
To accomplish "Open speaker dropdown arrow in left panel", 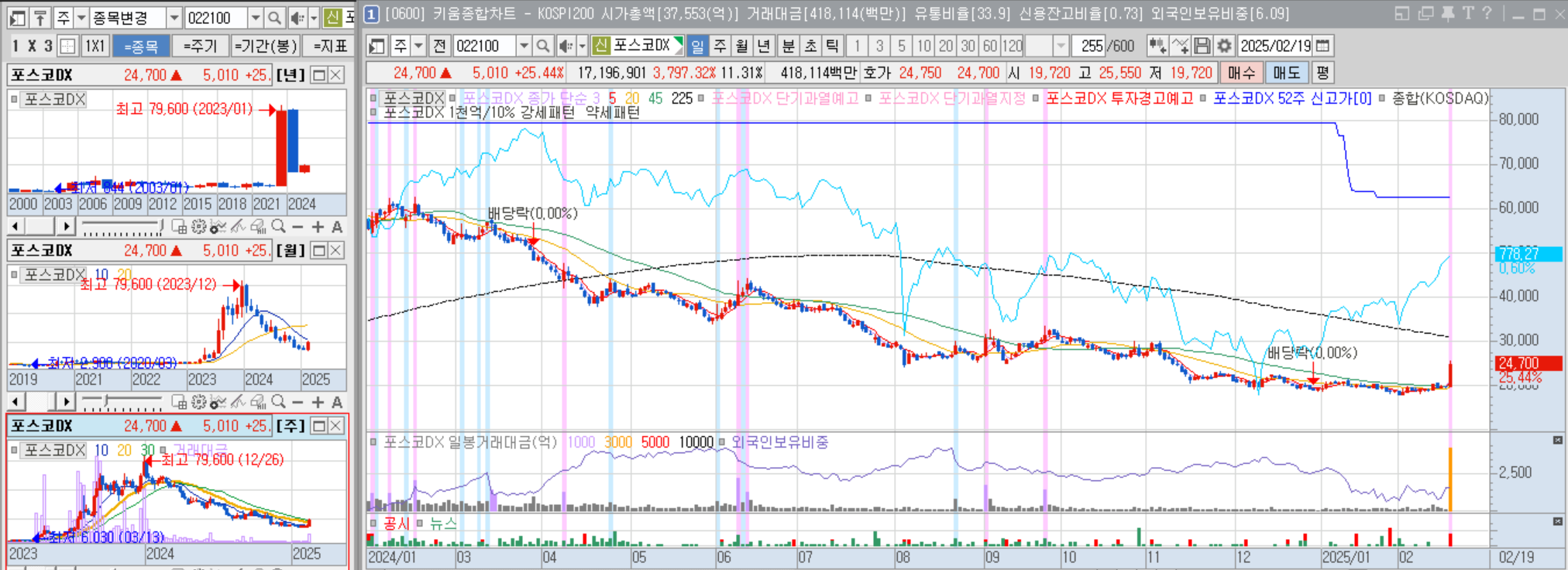I will click(313, 18).
